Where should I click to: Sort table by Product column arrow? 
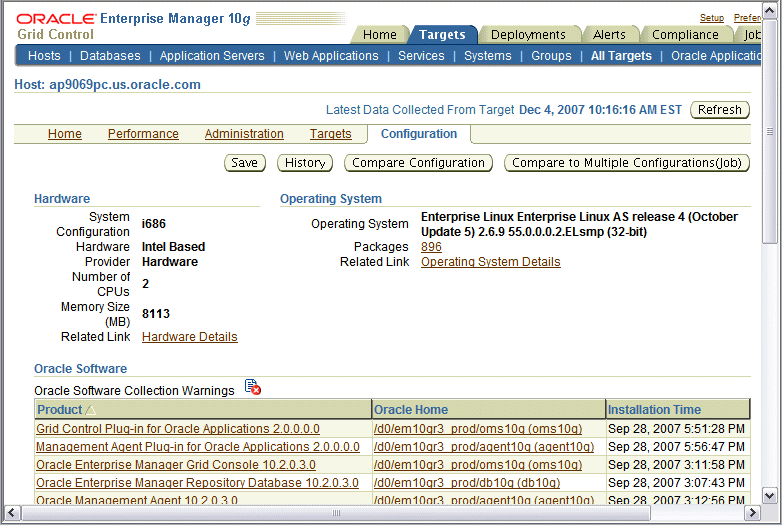[x=90, y=410]
